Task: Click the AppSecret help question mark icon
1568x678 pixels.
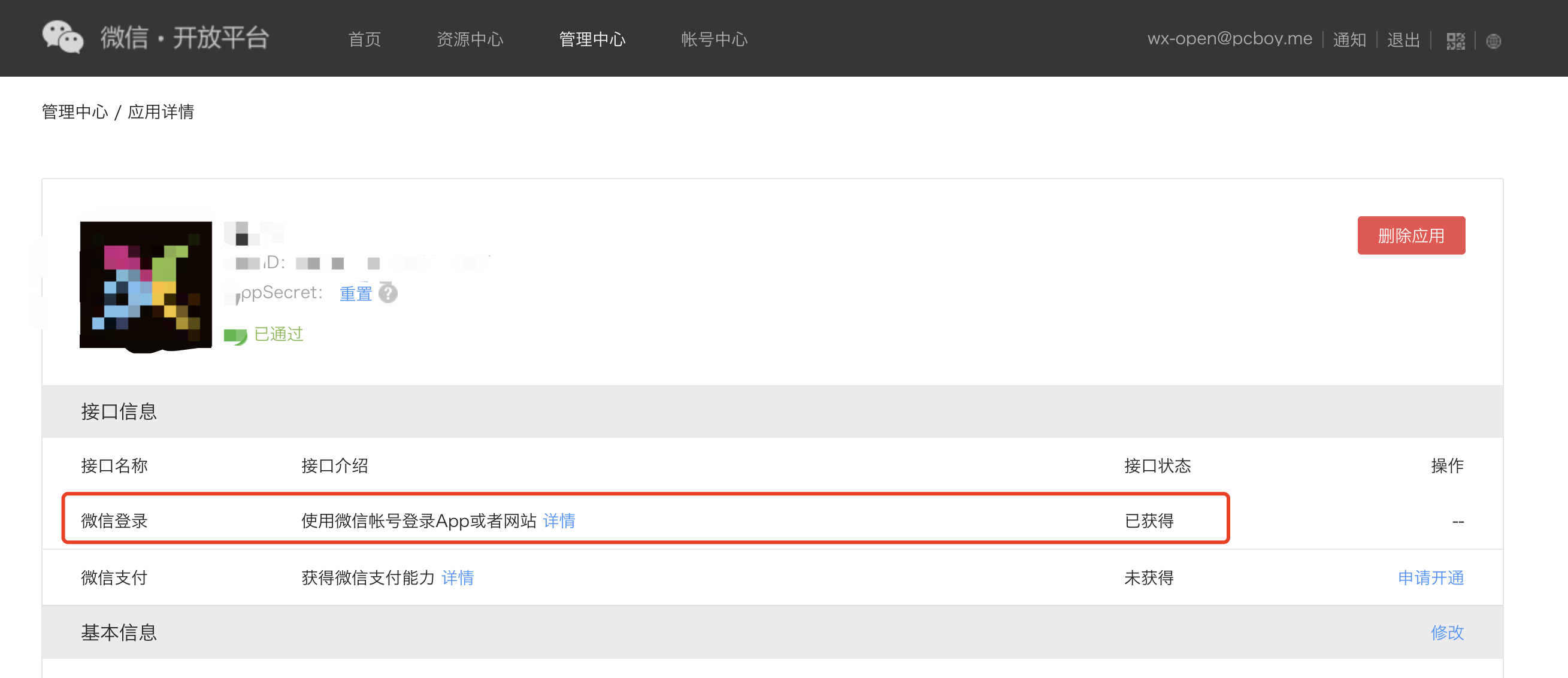Action: [x=388, y=293]
